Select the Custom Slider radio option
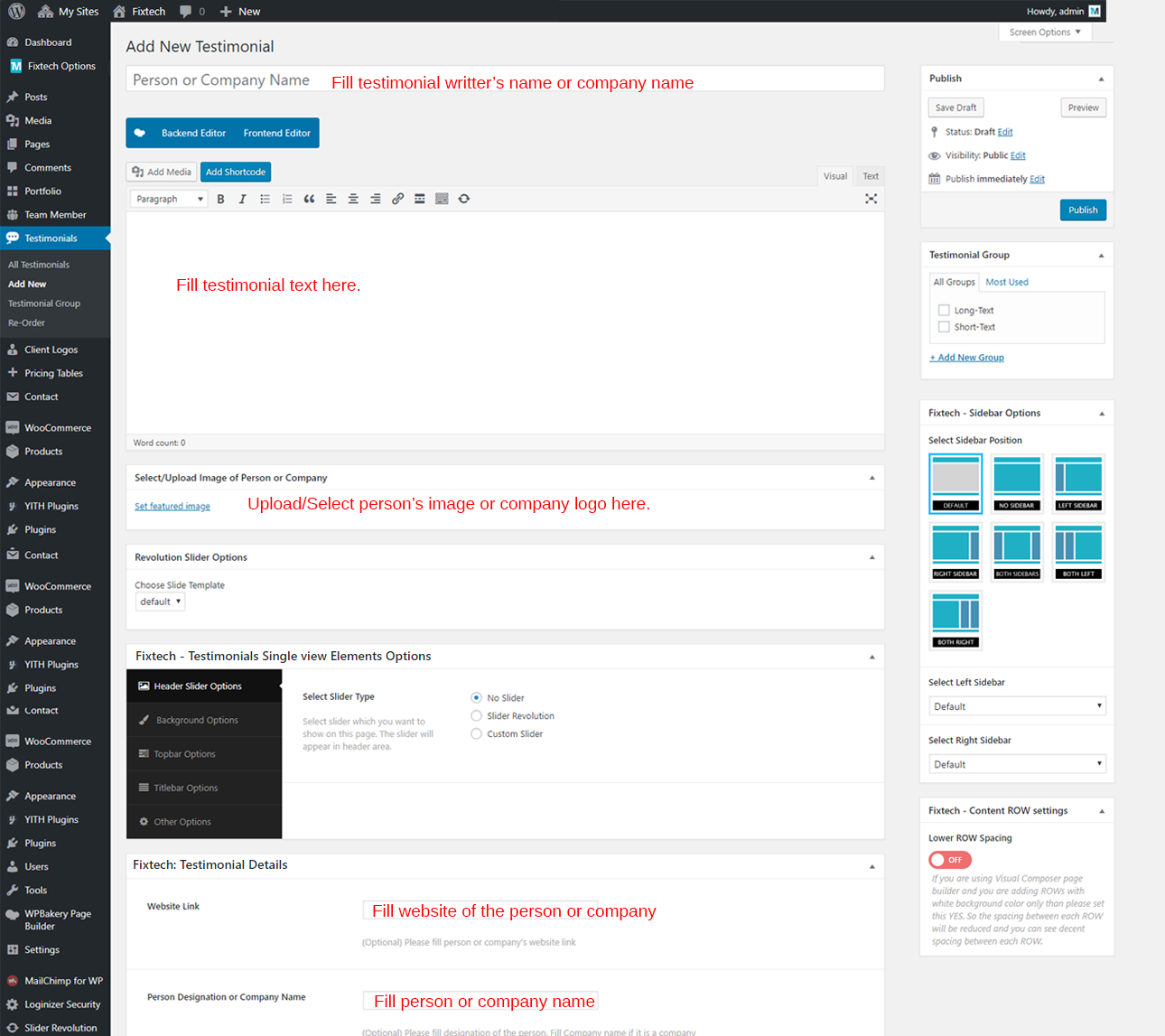This screenshot has width=1165, height=1036. point(476,733)
